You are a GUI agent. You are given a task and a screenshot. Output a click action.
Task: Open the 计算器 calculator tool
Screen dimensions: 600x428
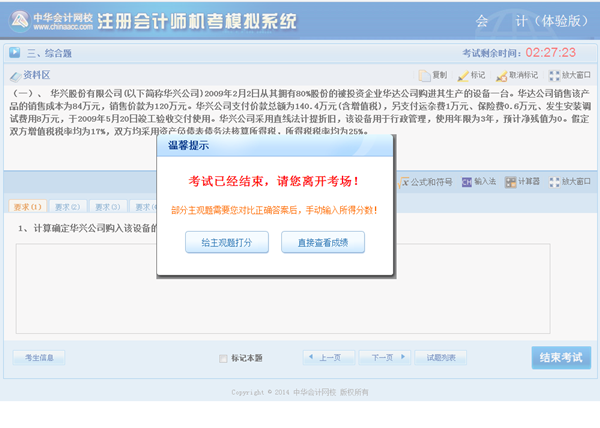[x=522, y=182]
